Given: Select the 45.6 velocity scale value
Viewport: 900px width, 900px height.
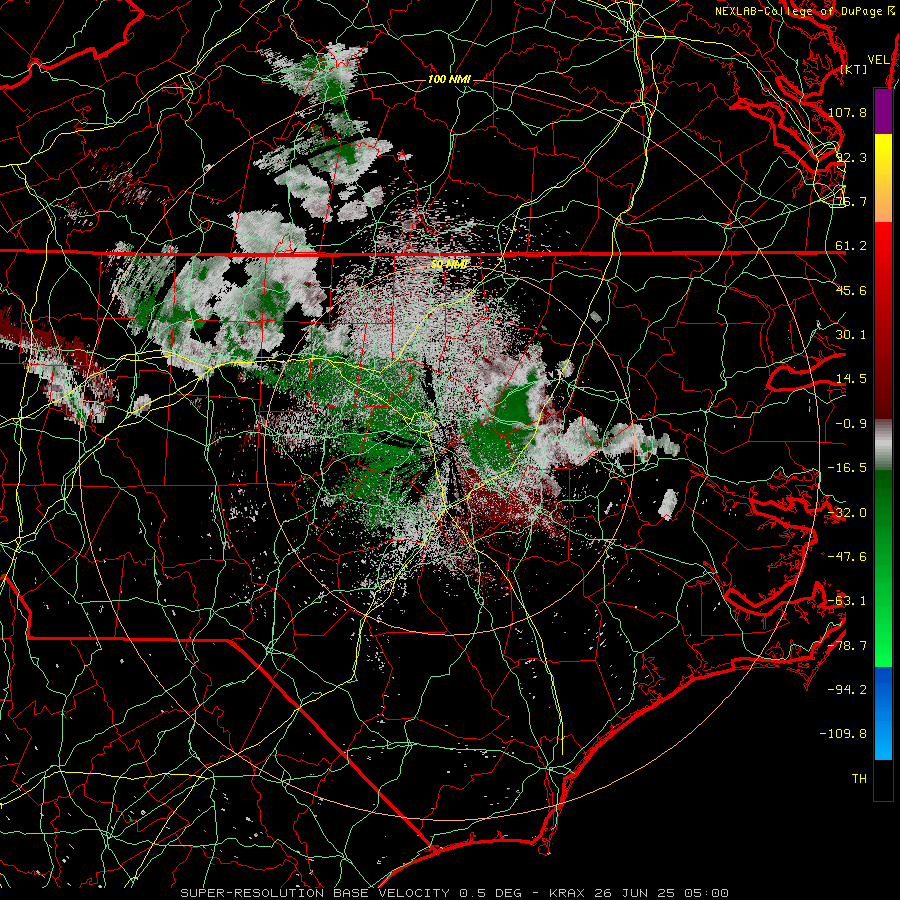Looking at the screenshot, I should [851, 290].
